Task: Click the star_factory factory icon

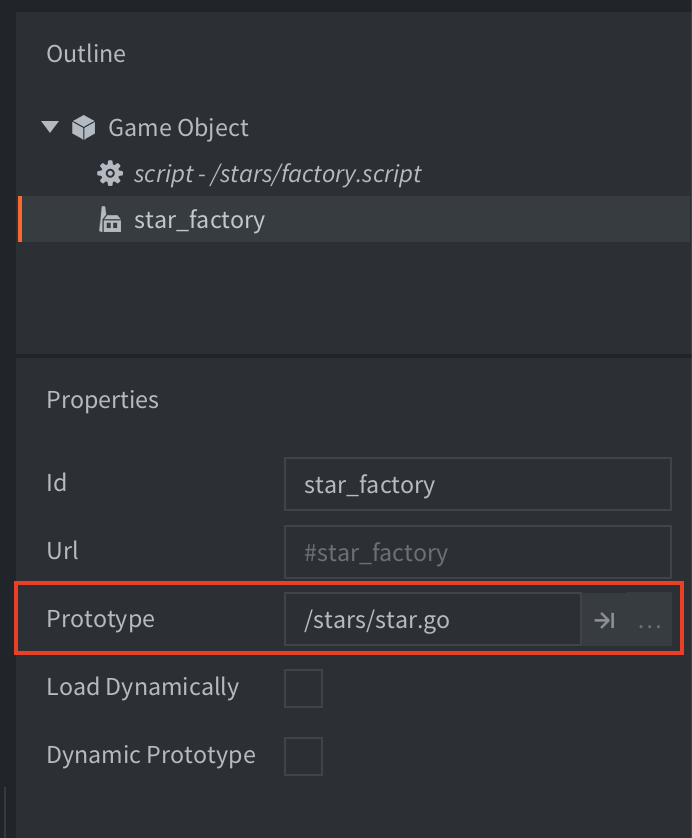Action: click(110, 220)
